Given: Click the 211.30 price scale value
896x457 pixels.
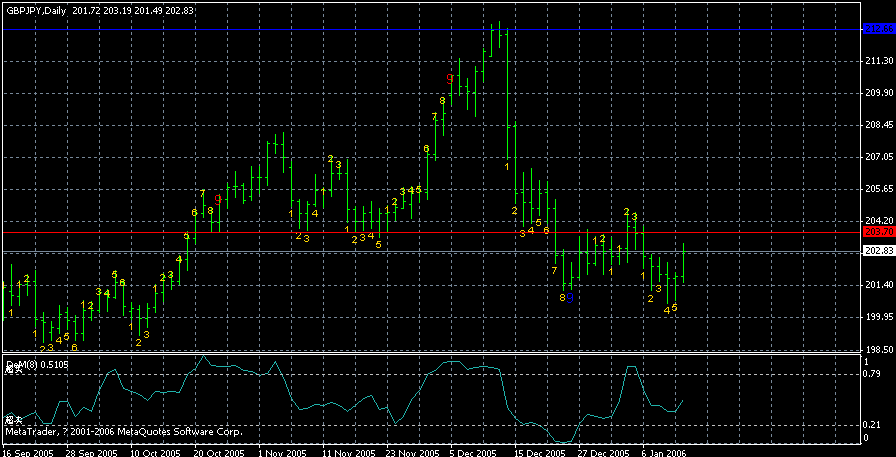Looking at the screenshot, I should point(876,61).
